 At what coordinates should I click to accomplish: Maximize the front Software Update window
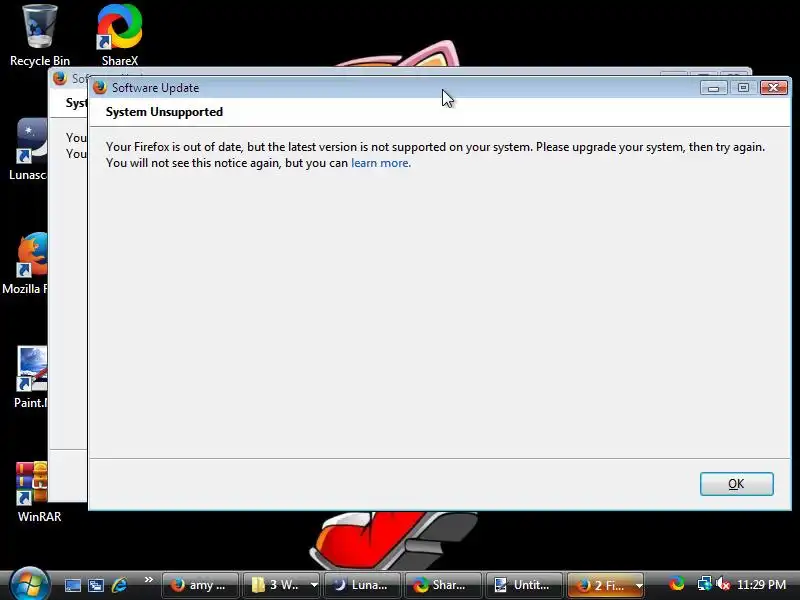tap(743, 88)
